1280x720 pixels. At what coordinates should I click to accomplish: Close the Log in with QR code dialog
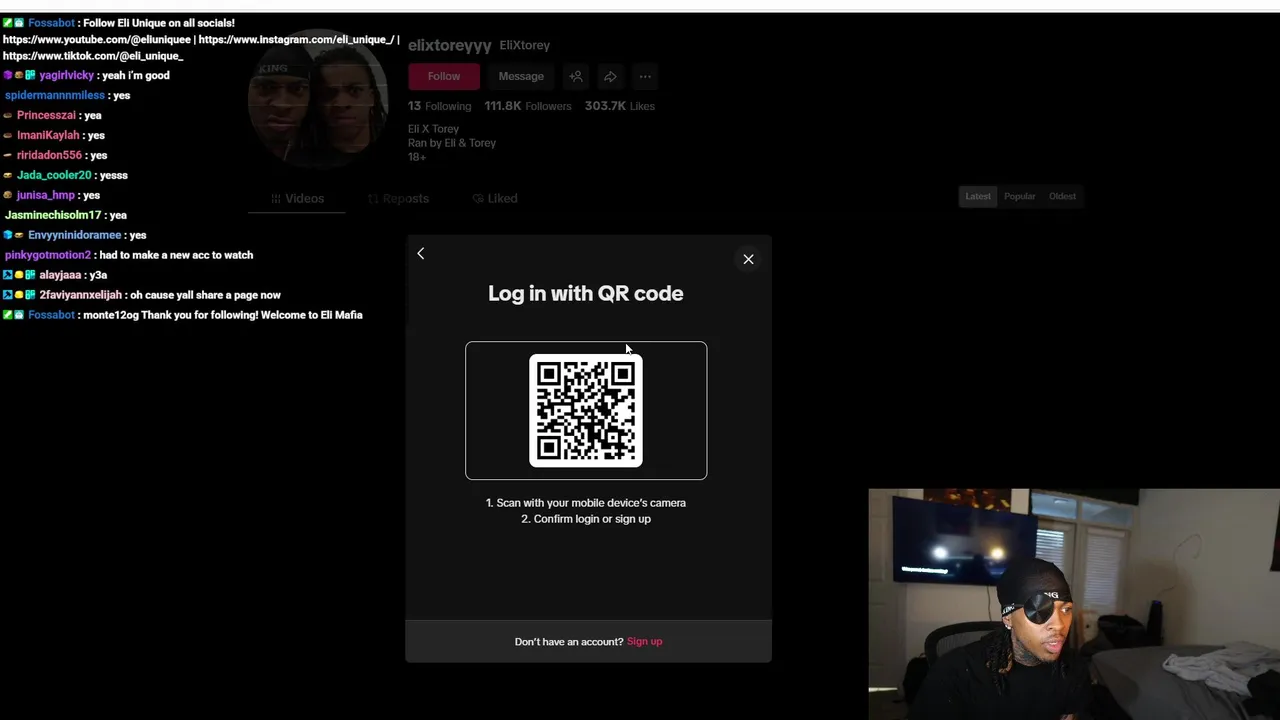pos(748,259)
